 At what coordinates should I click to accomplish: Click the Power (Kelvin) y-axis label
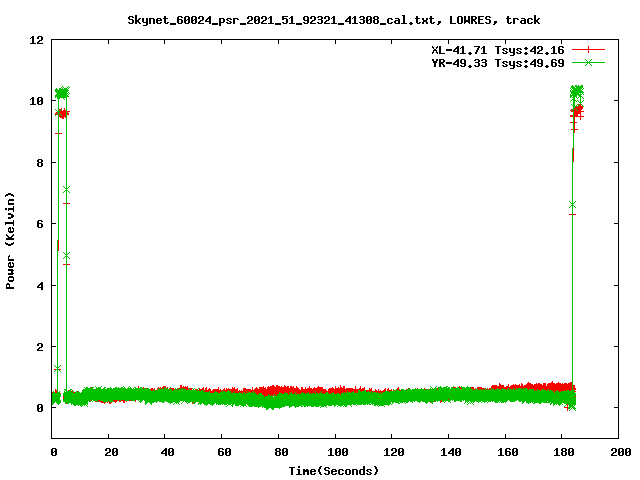10,241
